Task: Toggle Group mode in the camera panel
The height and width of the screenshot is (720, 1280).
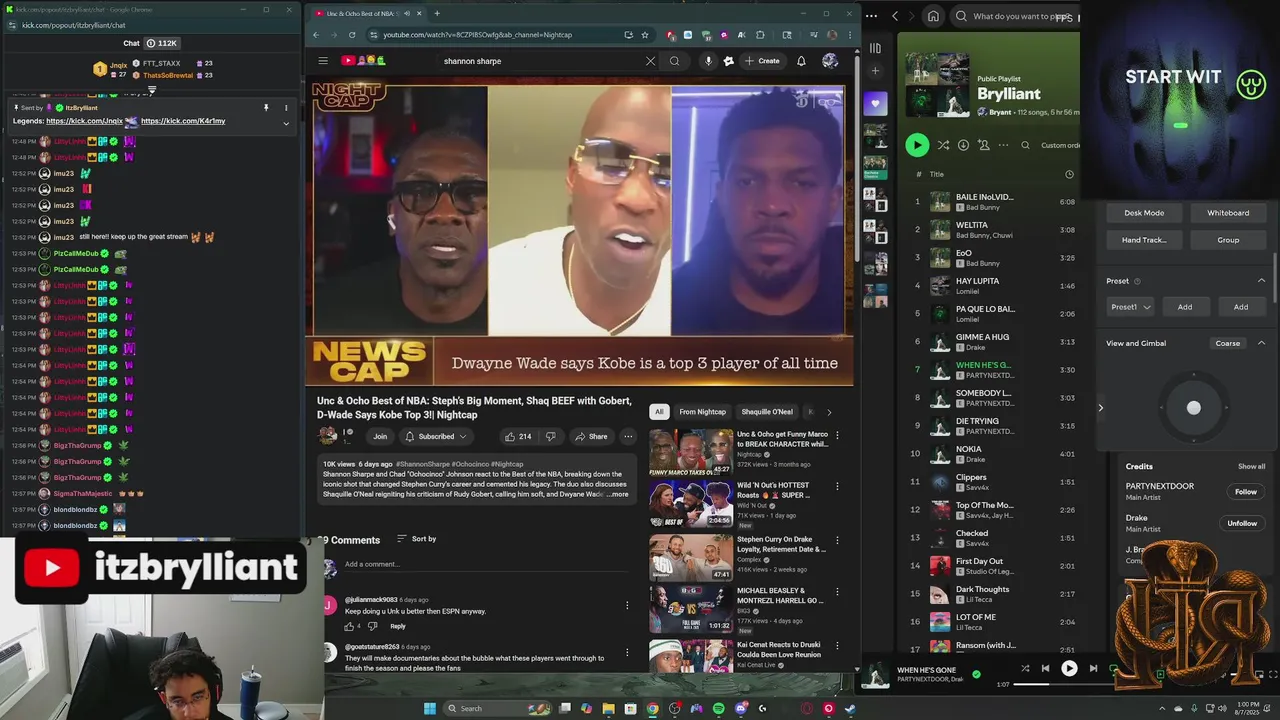Action: 1228,240
